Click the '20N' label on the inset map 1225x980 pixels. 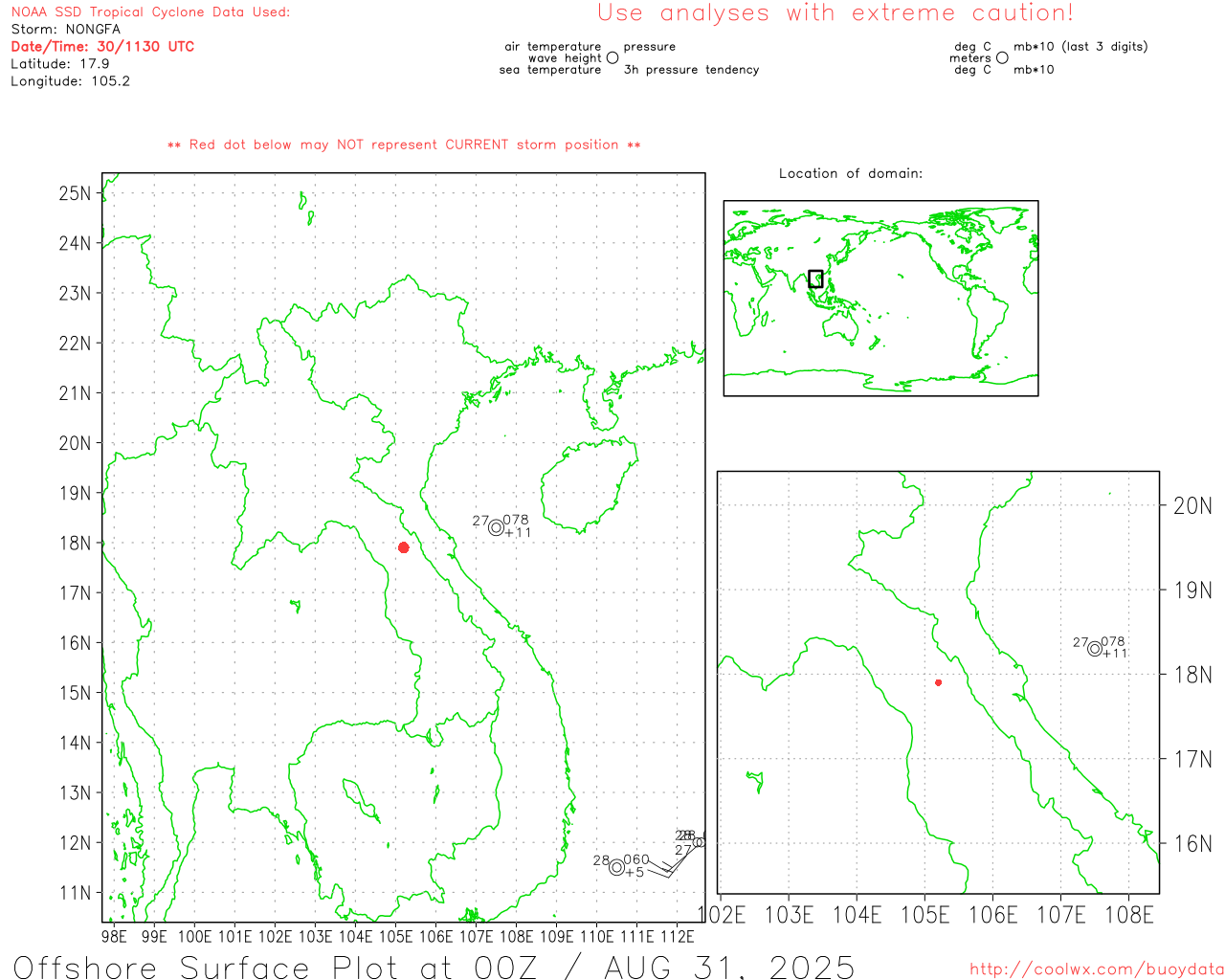(1192, 505)
